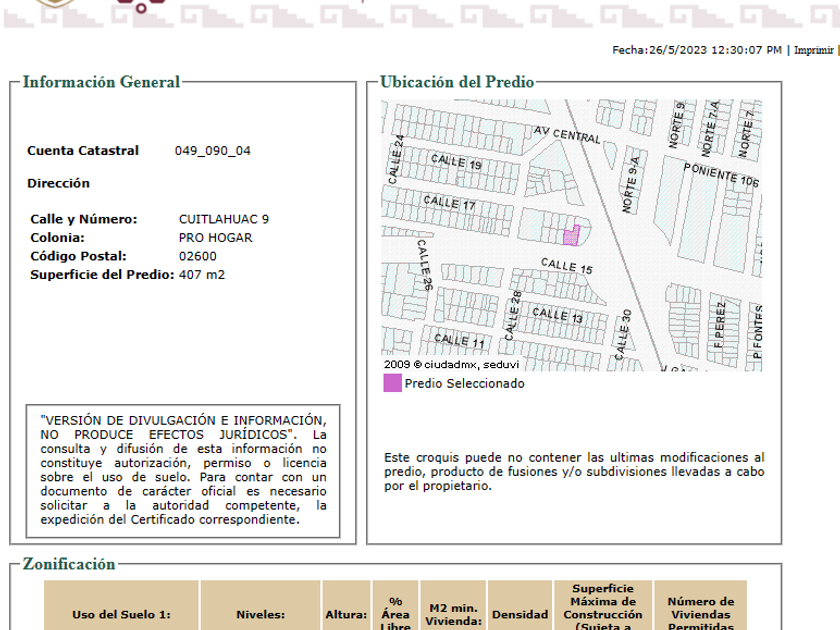Click the PONIENTE 106 label on the map
Screen dimensions: 840x630
721,175
